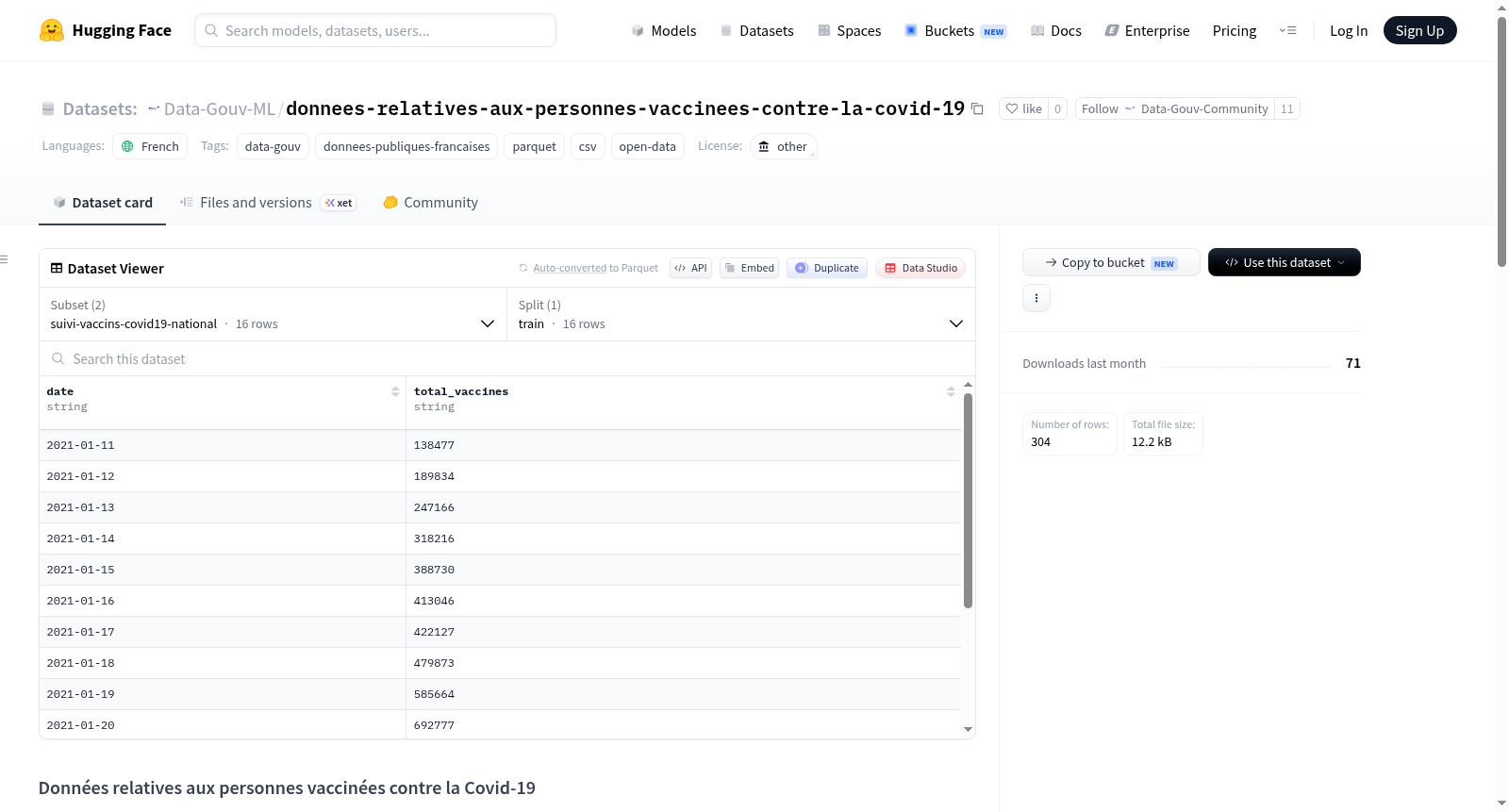Screen dimensions: 1509x812
Task: Open Buckets from the top navigation
Action: click(x=955, y=30)
